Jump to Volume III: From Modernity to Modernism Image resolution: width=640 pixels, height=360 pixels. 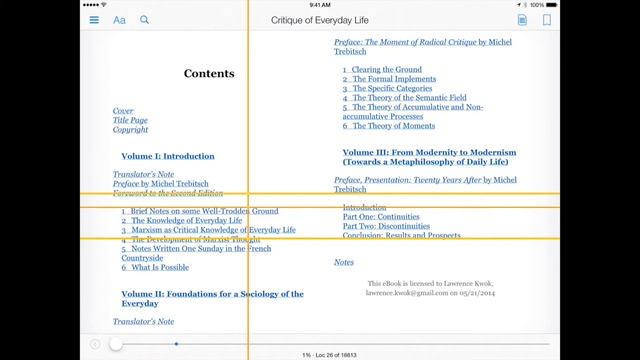pyautogui.click(x=429, y=157)
